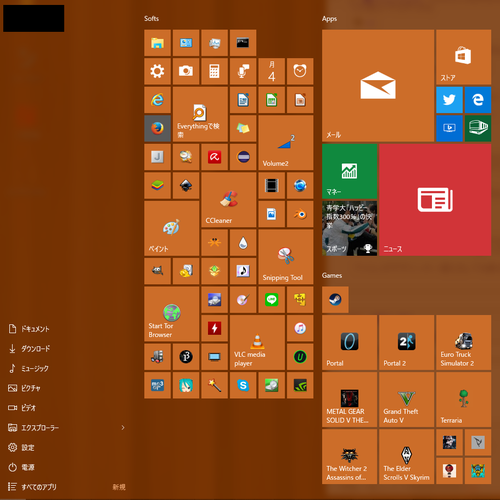Image resolution: width=500 pixels, height=500 pixels.
Task: Open the Snipping Tool tile
Action: [x=286, y=257]
